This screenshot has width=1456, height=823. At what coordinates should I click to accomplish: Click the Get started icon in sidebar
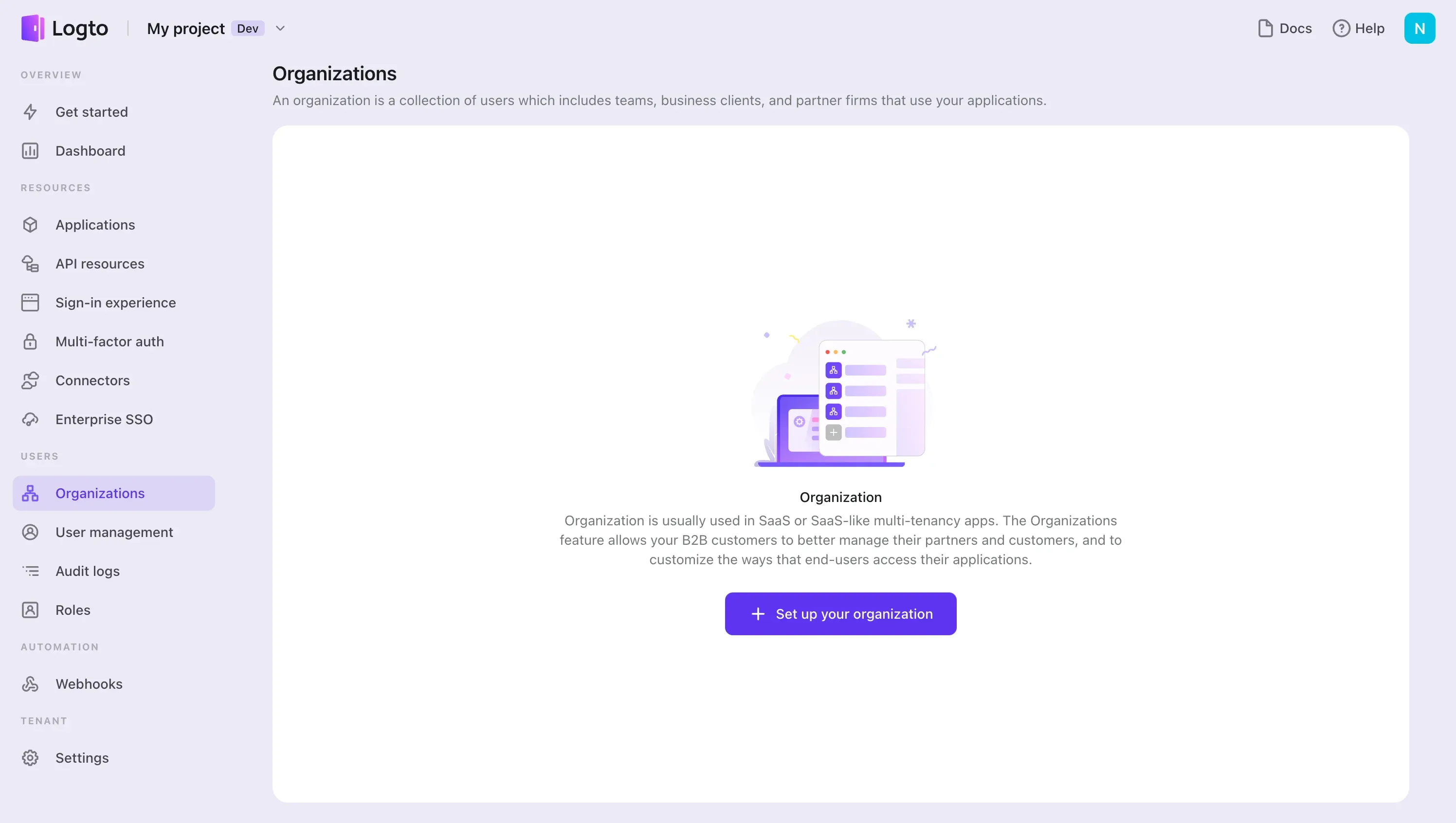[x=30, y=112]
